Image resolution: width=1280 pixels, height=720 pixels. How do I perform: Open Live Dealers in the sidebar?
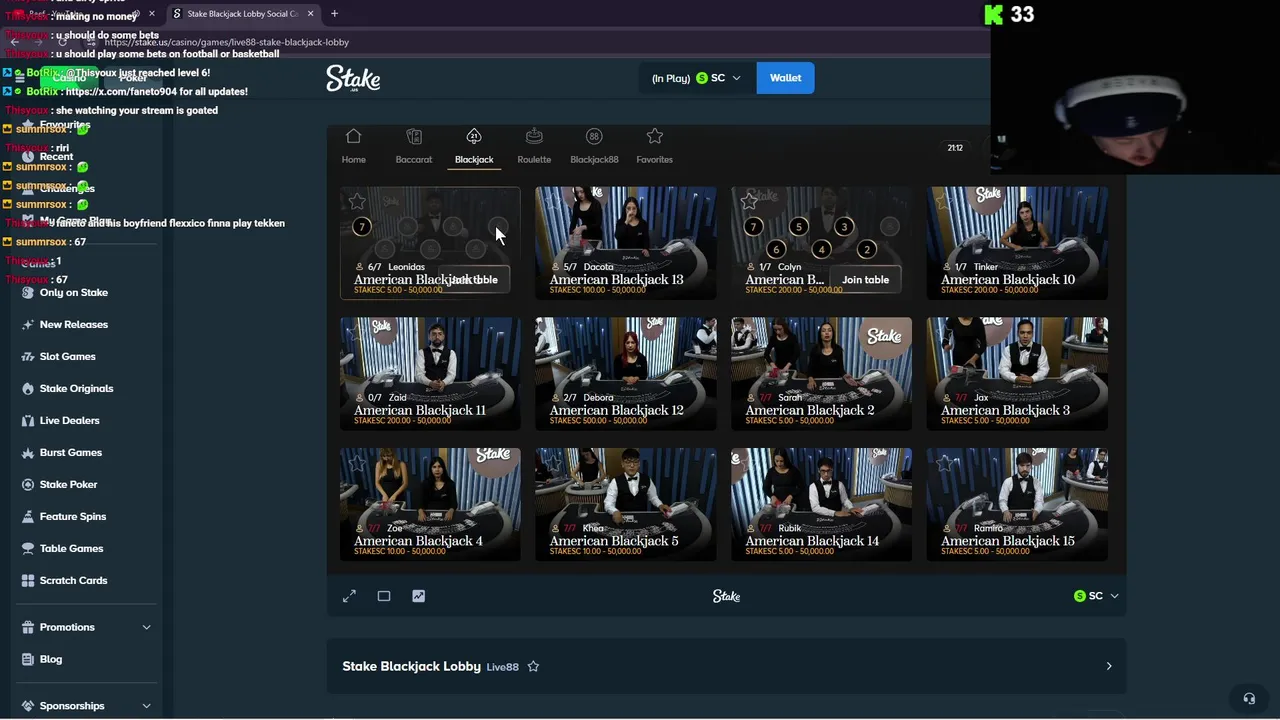tap(70, 421)
